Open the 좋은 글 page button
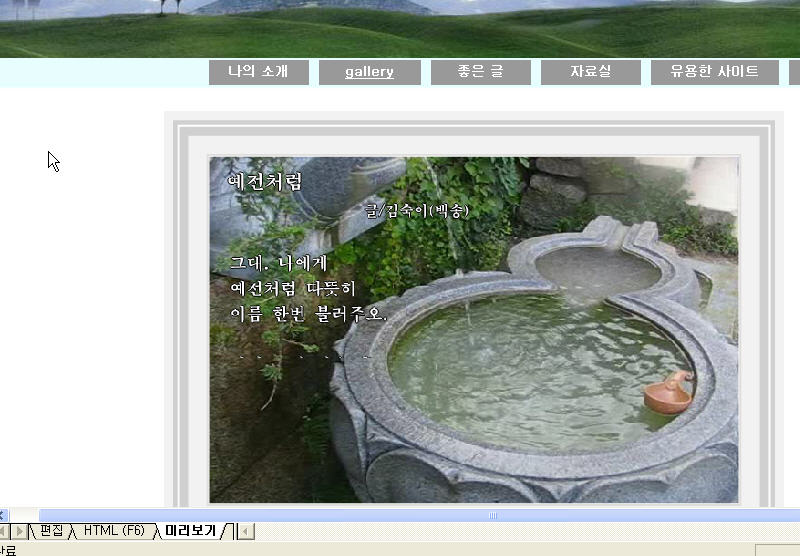This screenshot has height=556, width=800. tap(481, 72)
